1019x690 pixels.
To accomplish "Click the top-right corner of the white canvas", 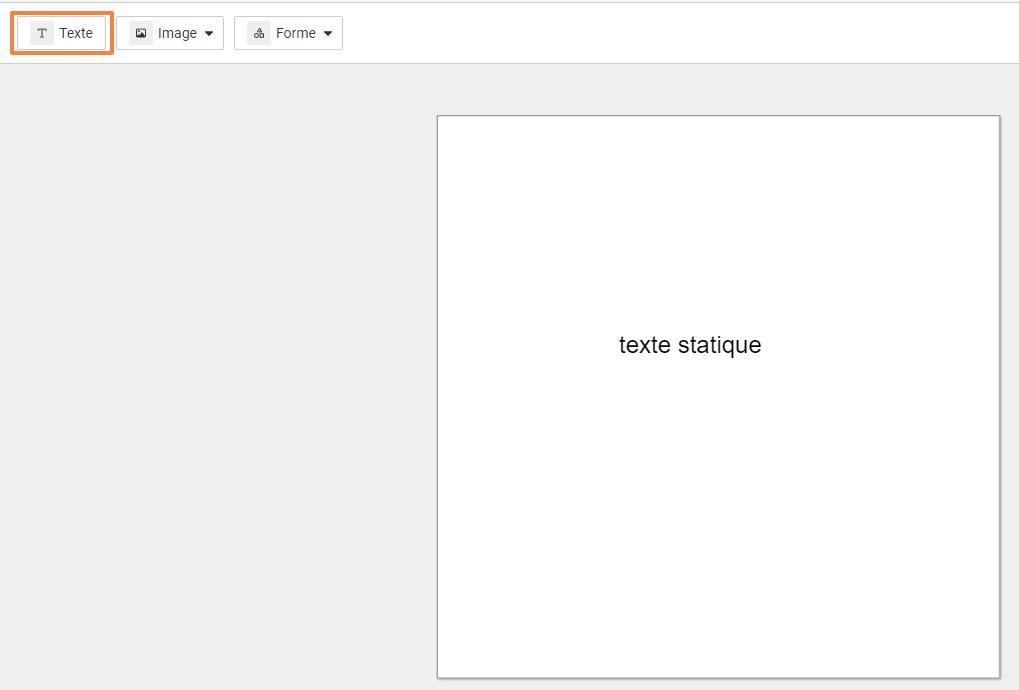I will [x=996, y=119].
